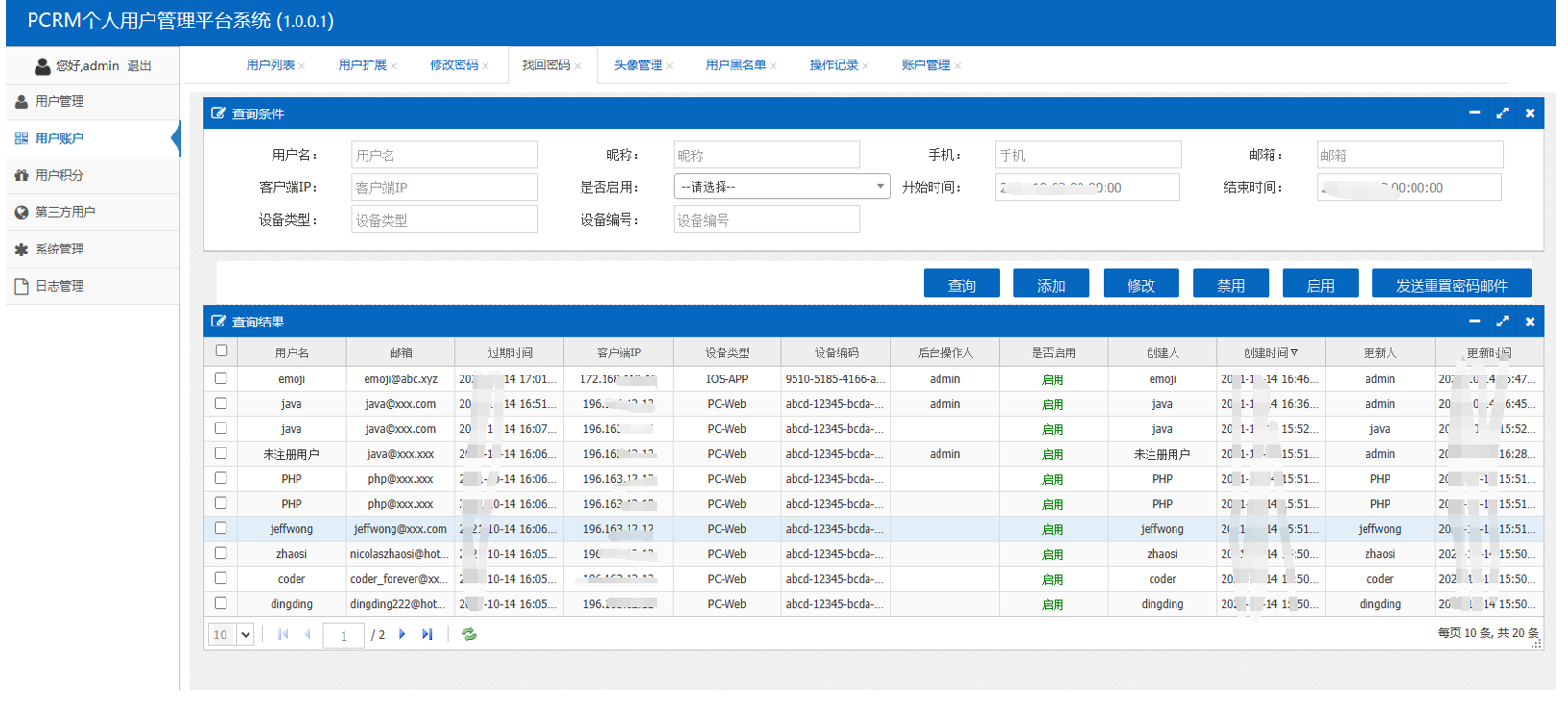Image resolution: width=1568 pixels, height=701 pixels.
Task: Open 系统管理 in the sidebar menu
Action: tap(59, 250)
